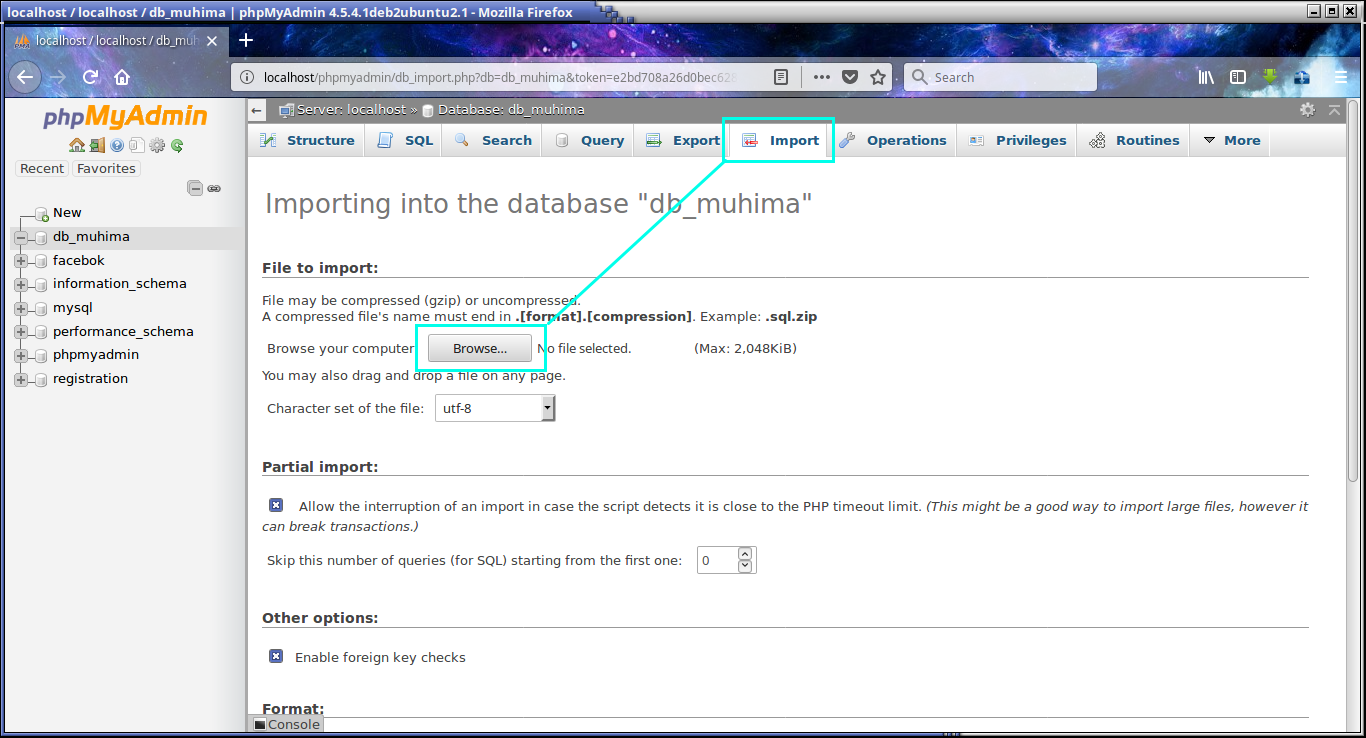
Task: Save page to Pocket icon
Action: pos(850,77)
